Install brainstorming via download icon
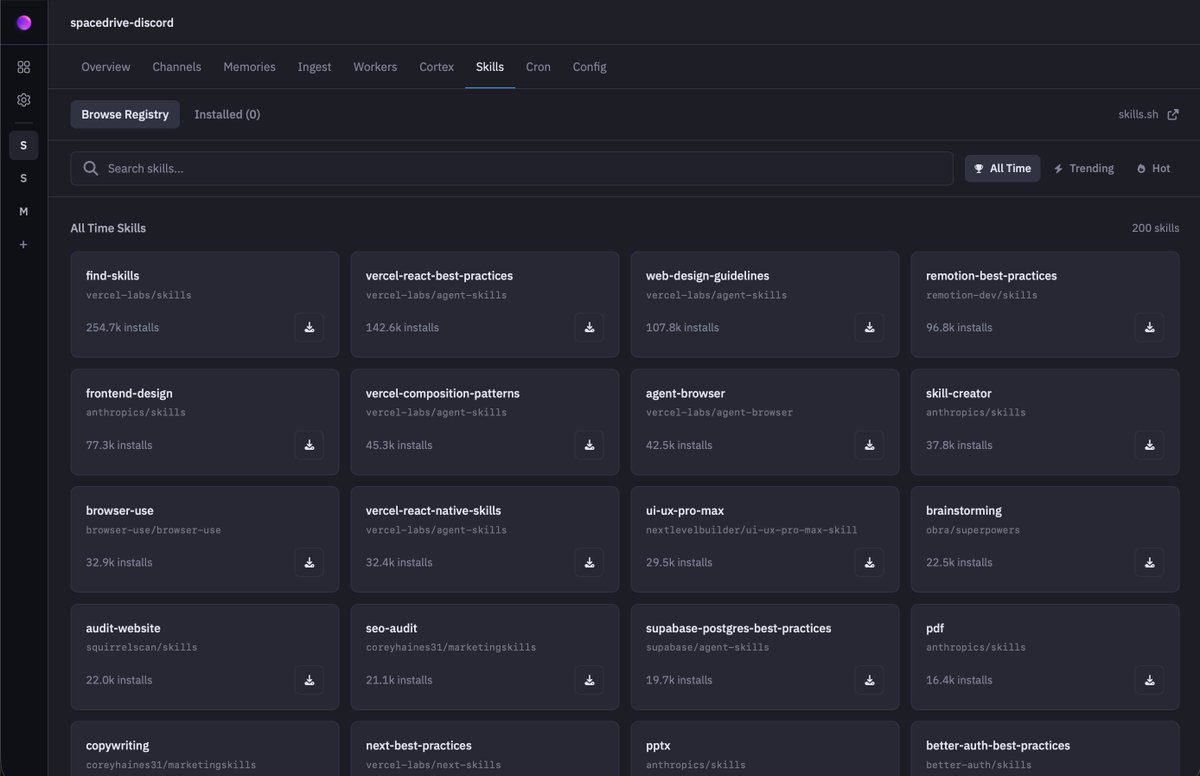The height and width of the screenshot is (776, 1200). 1149,562
